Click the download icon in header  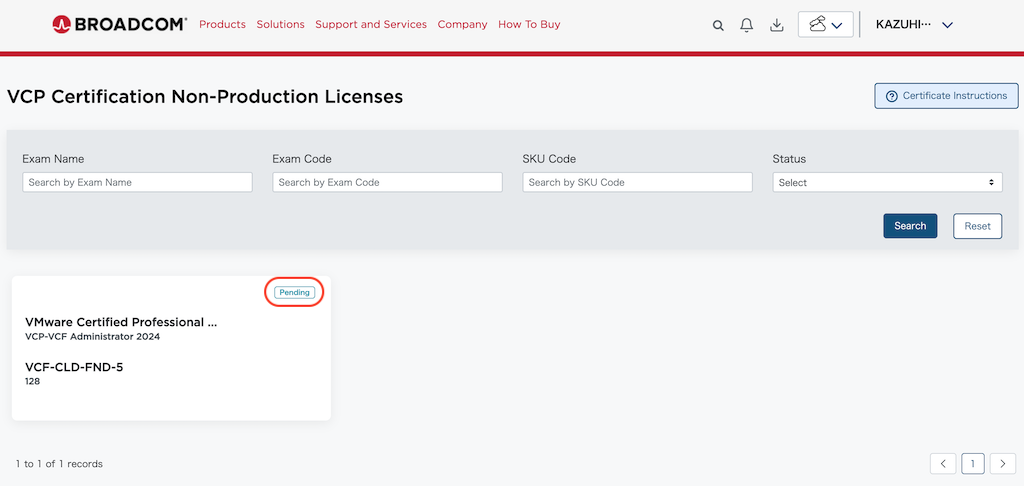tap(776, 25)
